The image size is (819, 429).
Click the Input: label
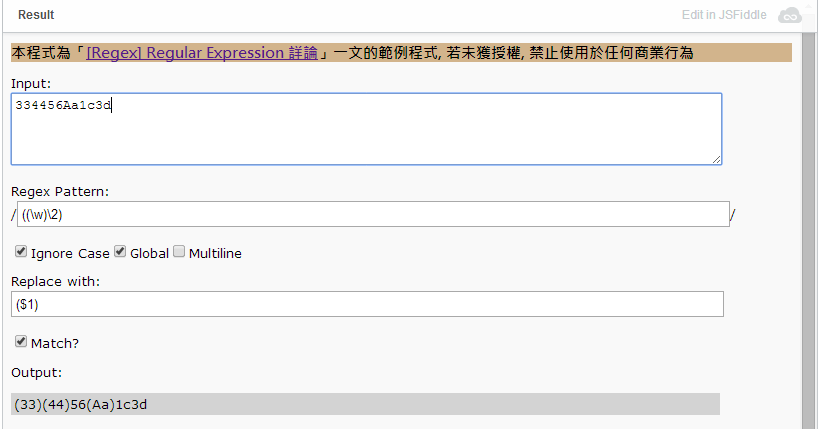(x=31, y=84)
